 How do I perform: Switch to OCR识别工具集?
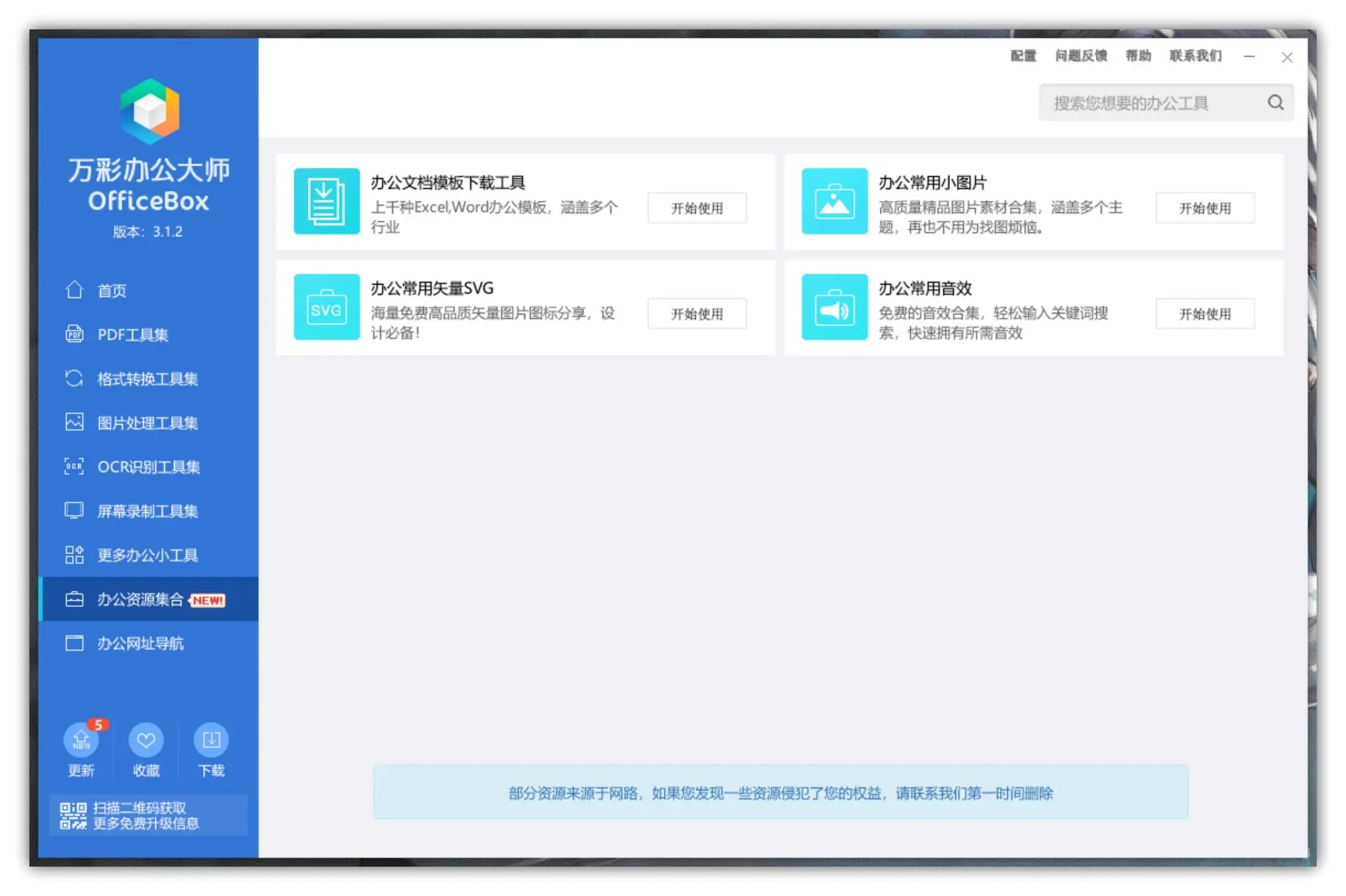(148, 466)
